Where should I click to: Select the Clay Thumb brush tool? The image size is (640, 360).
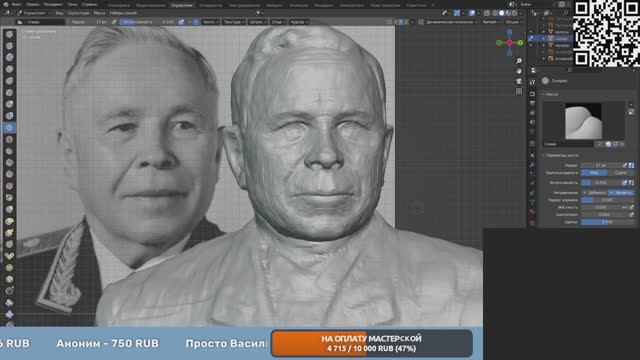pyautogui.click(x=9, y=81)
